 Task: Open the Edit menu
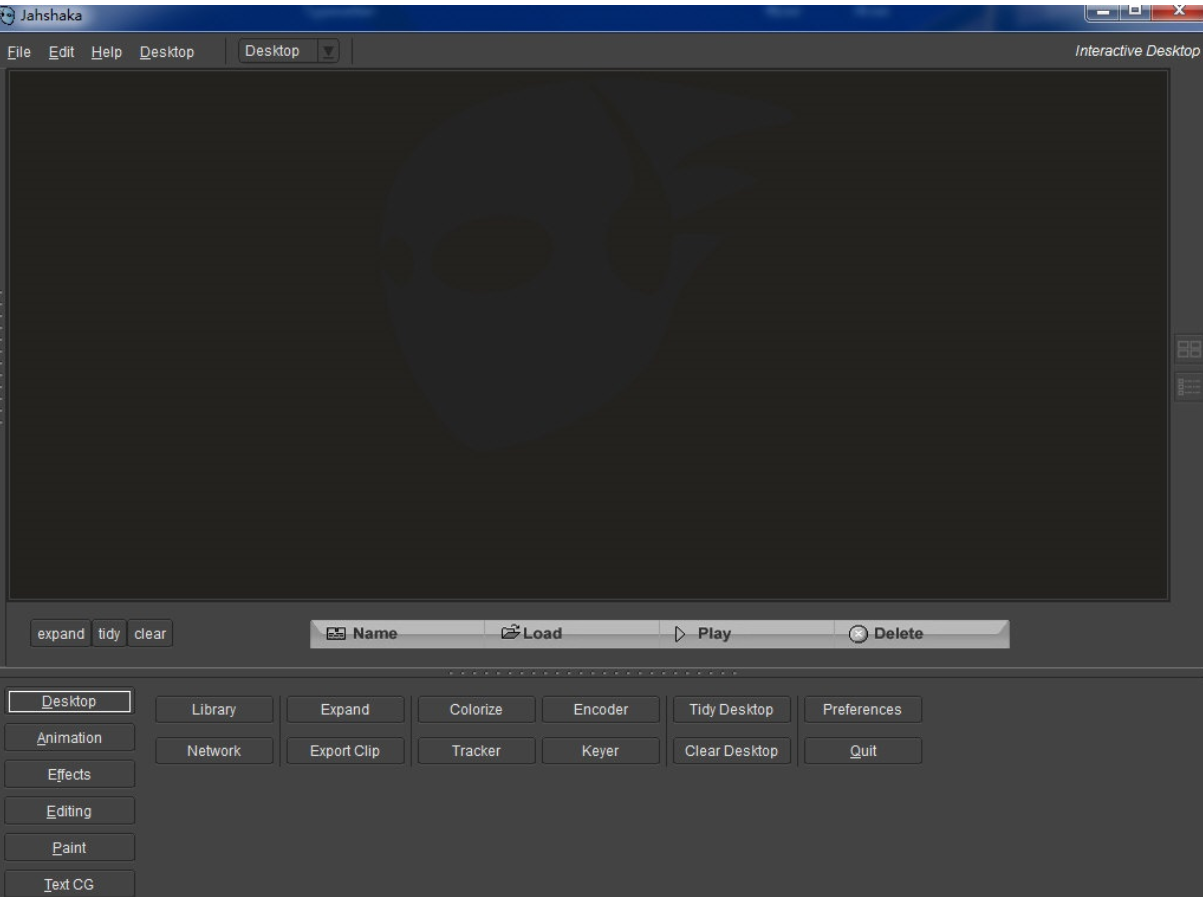(x=62, y=52)
